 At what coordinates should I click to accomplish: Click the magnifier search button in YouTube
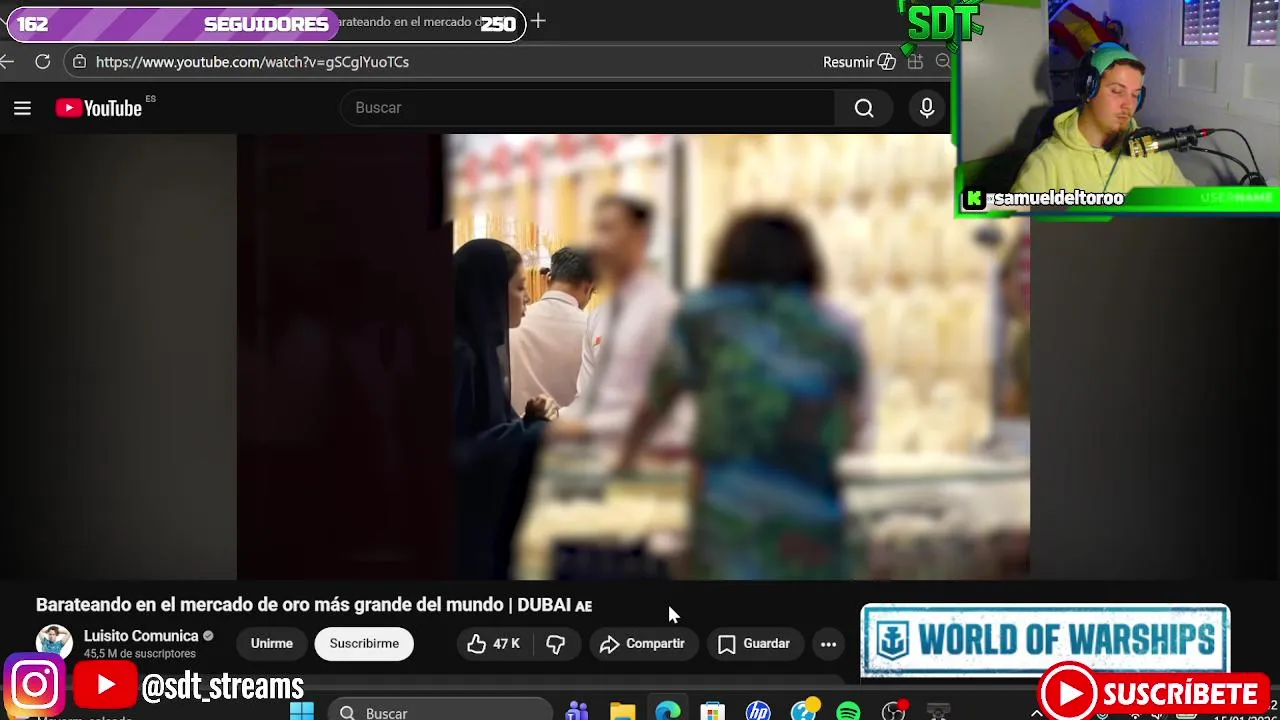tap(864, 108)
